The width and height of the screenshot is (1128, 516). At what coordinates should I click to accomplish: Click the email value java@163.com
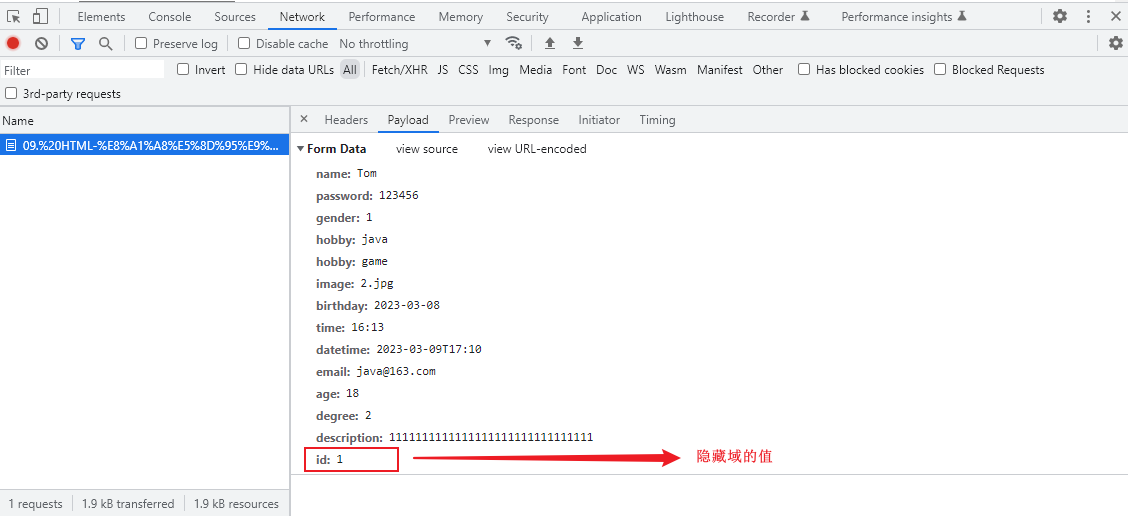click(395, 371)
